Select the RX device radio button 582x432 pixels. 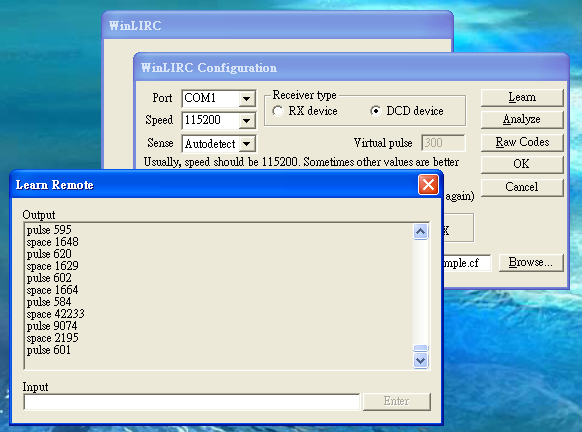(278, 111)
